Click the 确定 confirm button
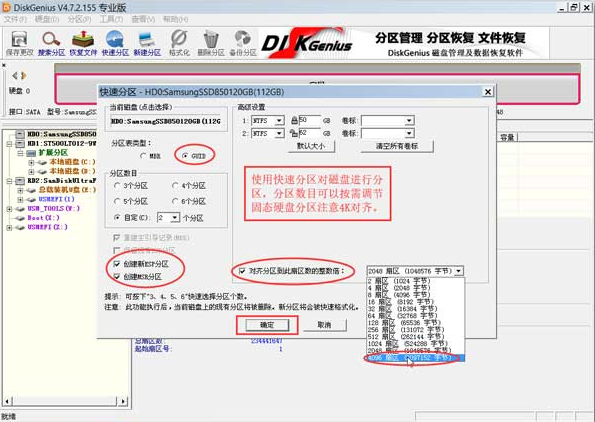Viewport: 595px width, 422px height. point(267,325)
